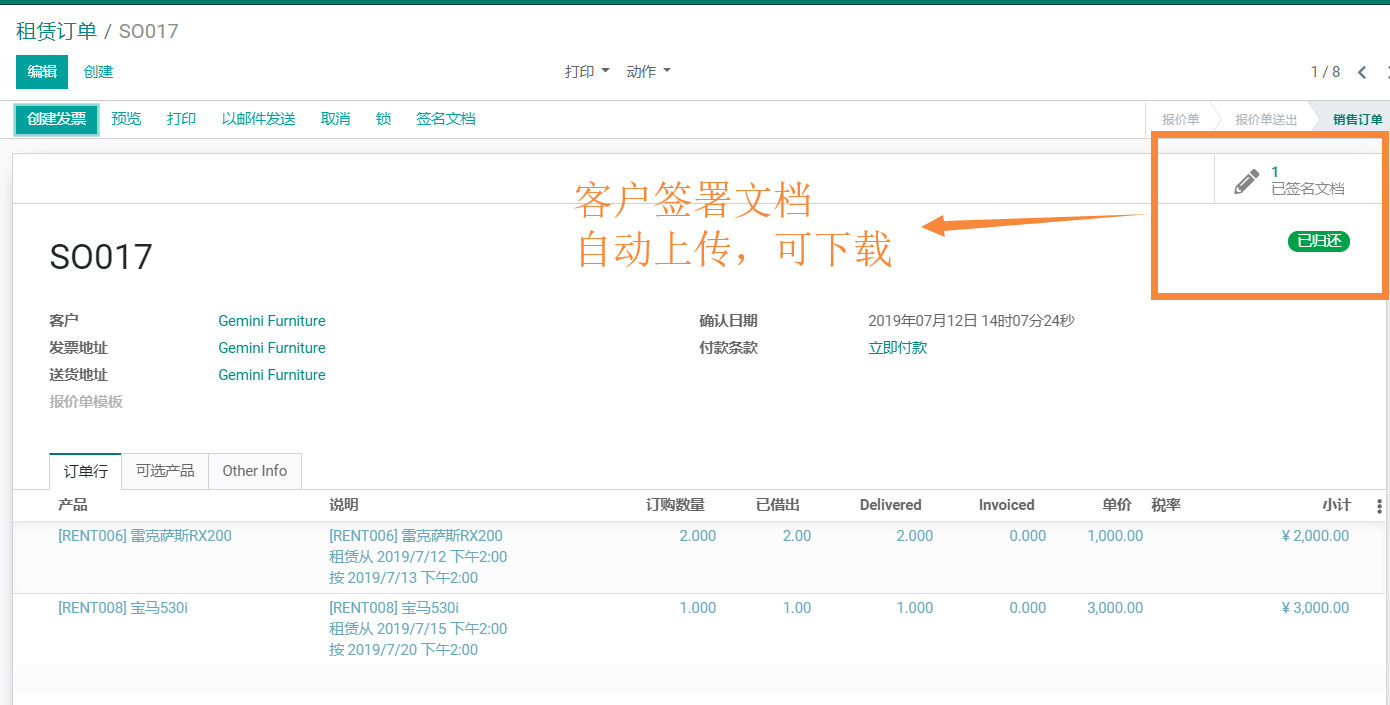Select the 报价单 status stage
This screenshot has width=1390, height=705.
pyautogui.click(x=1180, y=120)
